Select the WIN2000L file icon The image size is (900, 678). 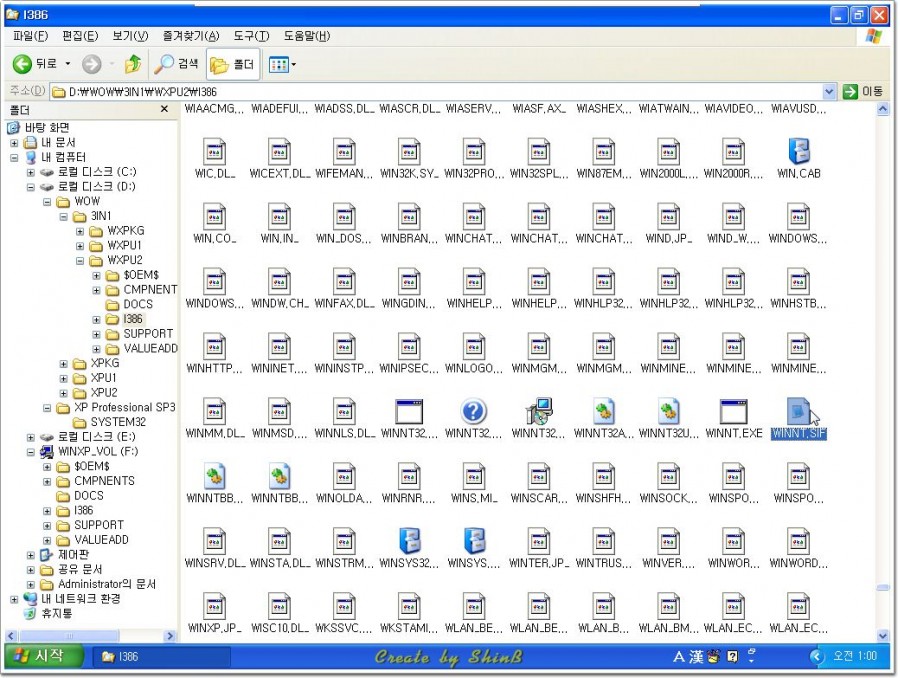tap(669, 152)
